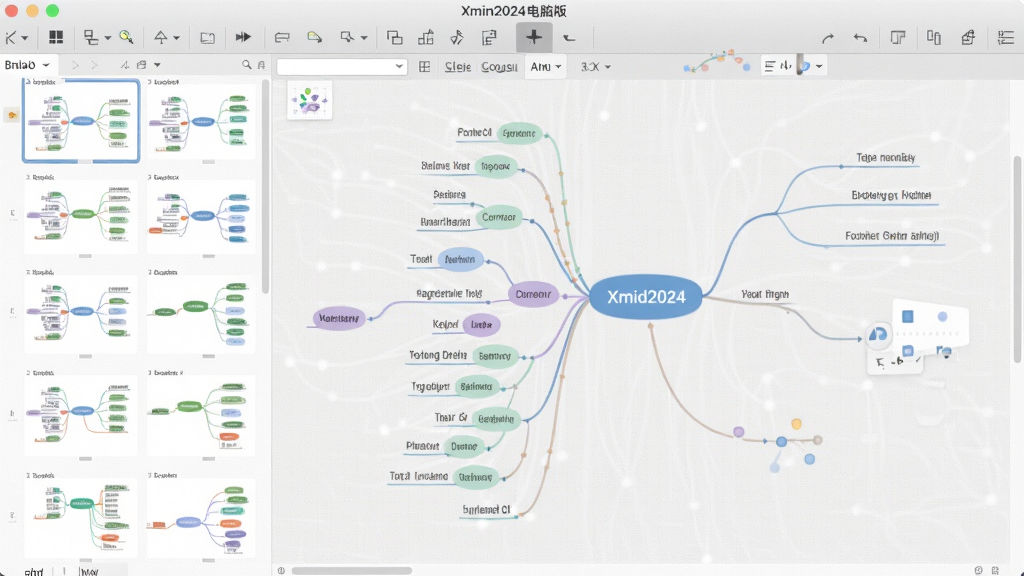This screenshot has width=1024, height=576.
Task: Click the structure layout icon in toolbar
Action: pyautogui.click(x=91, y=38)
